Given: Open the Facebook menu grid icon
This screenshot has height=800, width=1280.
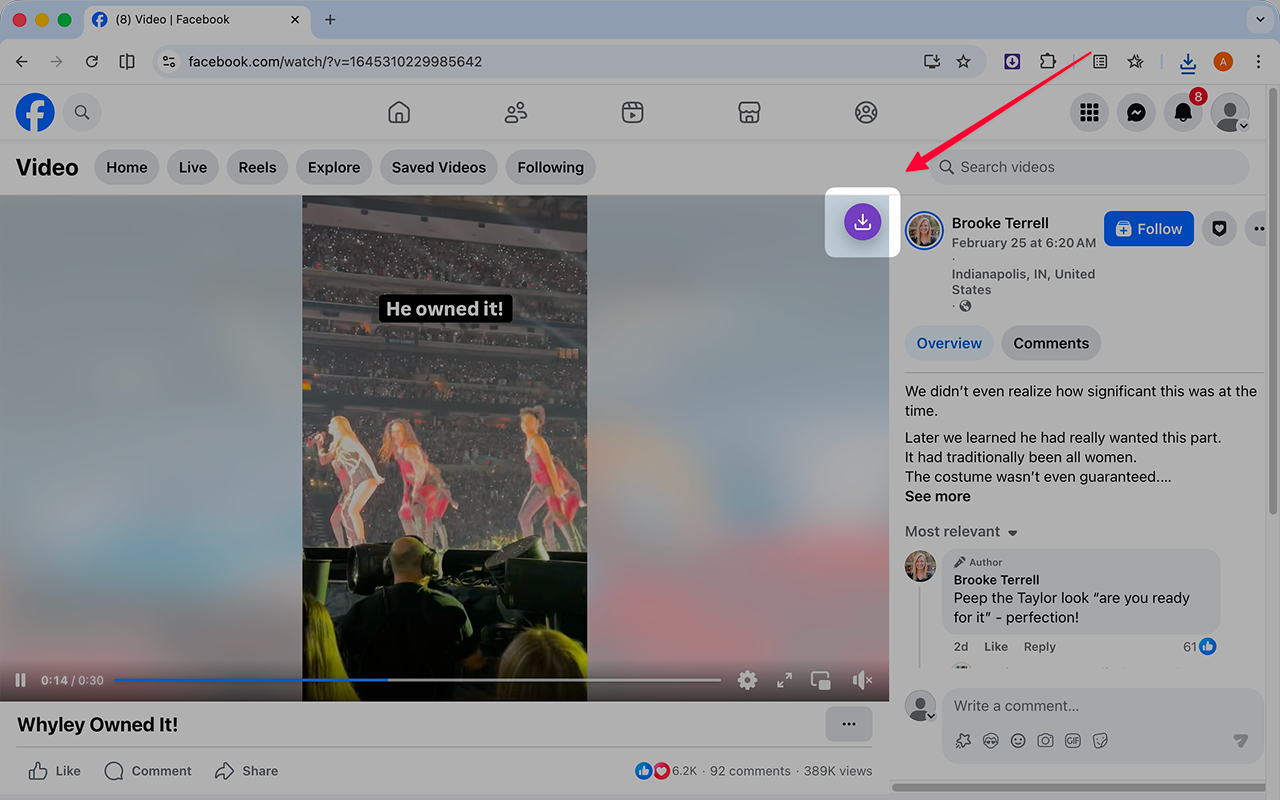Looking at the screenshot, I should point(1090,113).
